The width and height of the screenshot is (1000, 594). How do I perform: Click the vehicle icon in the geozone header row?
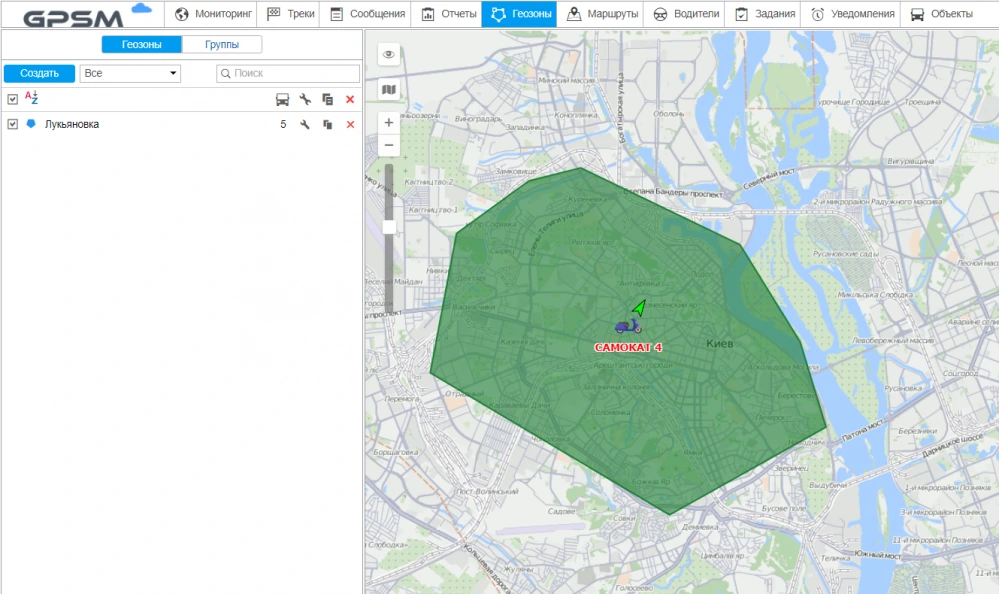(x=283, y=99)
